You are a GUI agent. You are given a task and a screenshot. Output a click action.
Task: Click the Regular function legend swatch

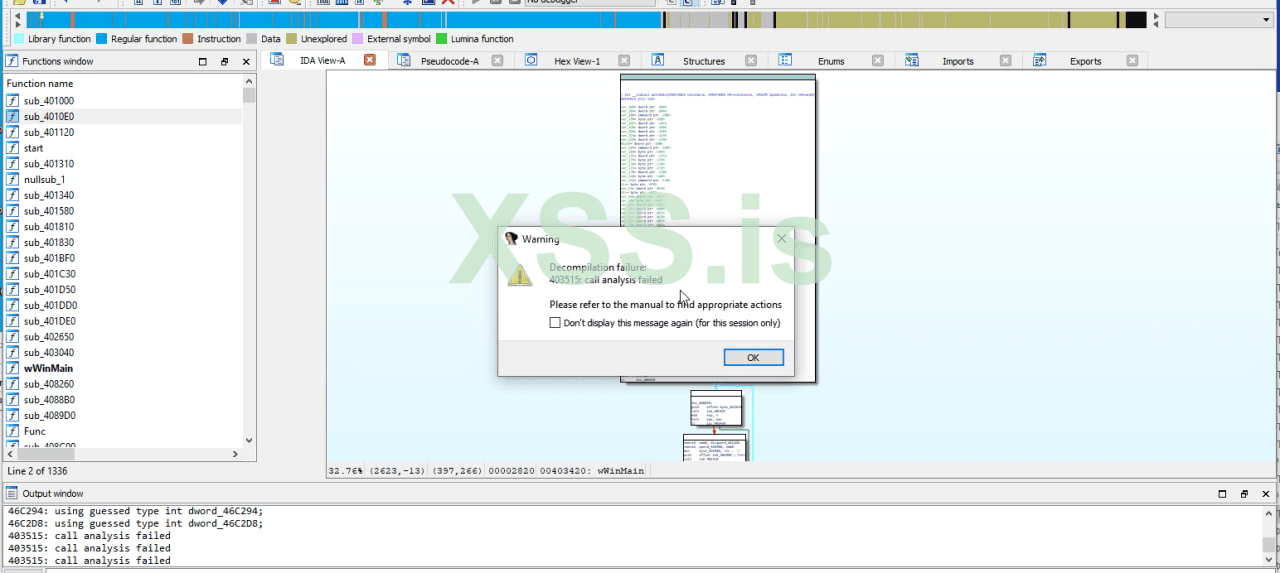[101, 39]
